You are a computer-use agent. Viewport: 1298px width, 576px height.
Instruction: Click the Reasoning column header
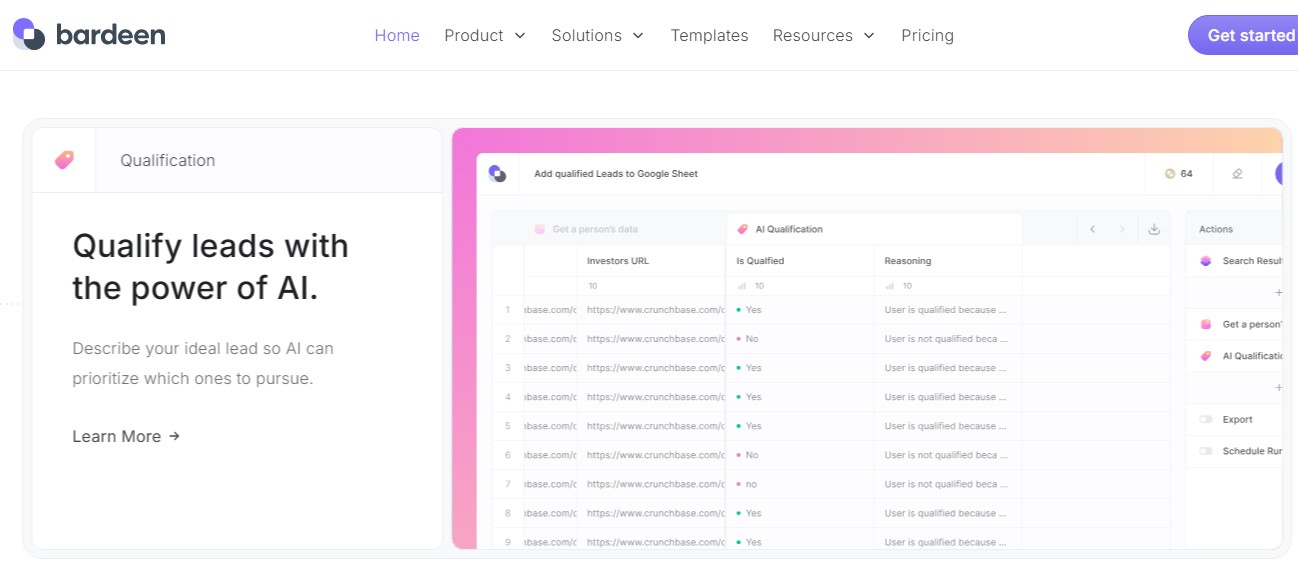click(x=908, y=261)
